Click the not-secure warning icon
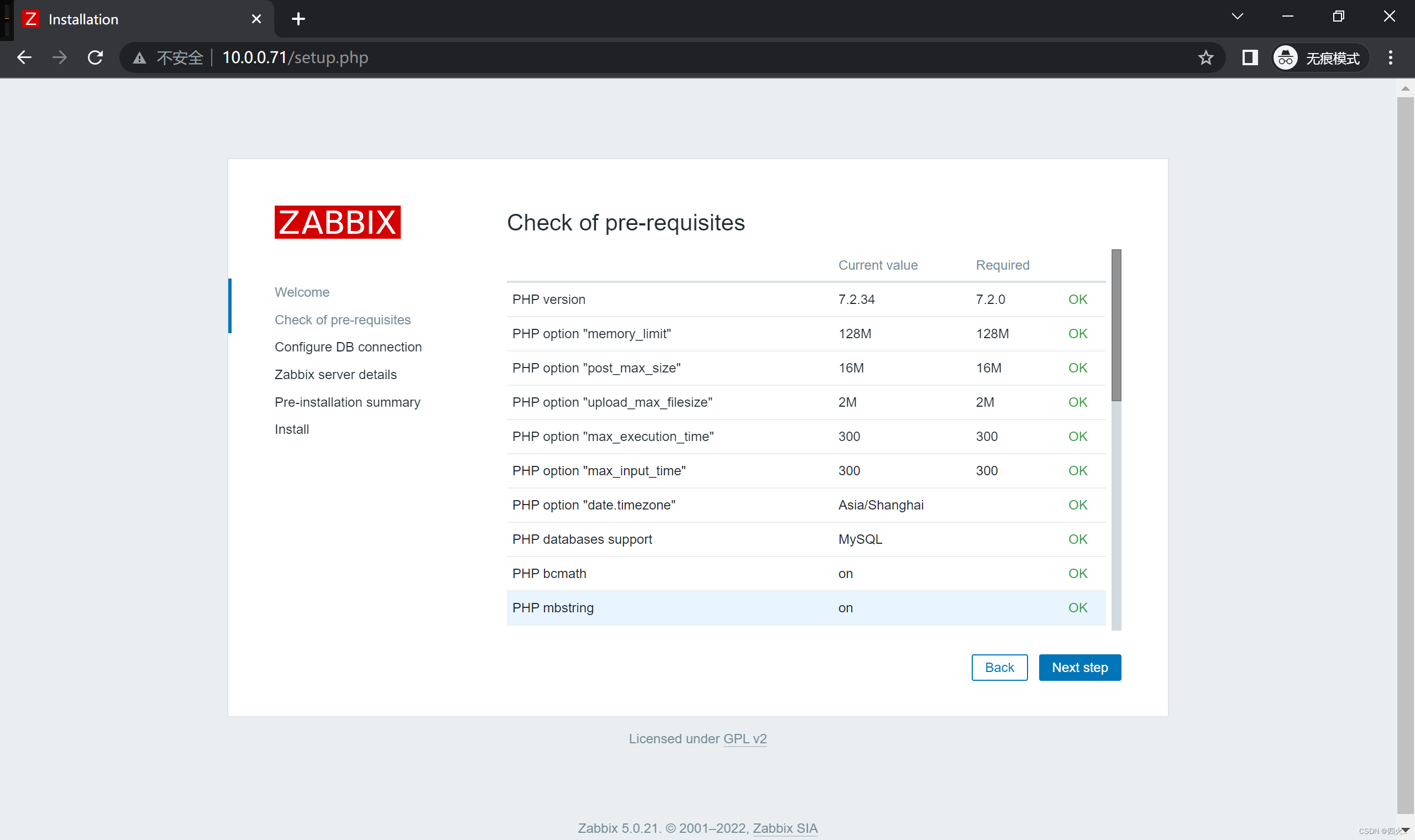Image resolution: width=1415 pixels, height=840 pixels. coord(139,57)
